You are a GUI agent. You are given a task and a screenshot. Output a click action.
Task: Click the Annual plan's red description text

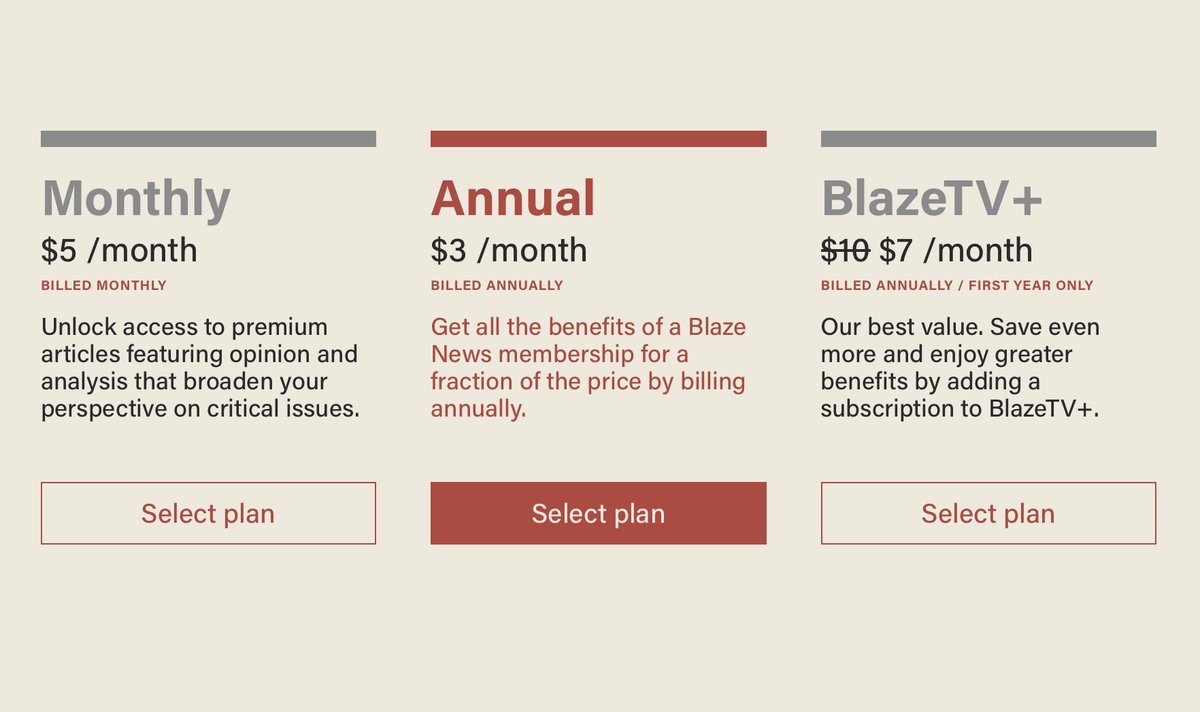[x=588, y=368]
